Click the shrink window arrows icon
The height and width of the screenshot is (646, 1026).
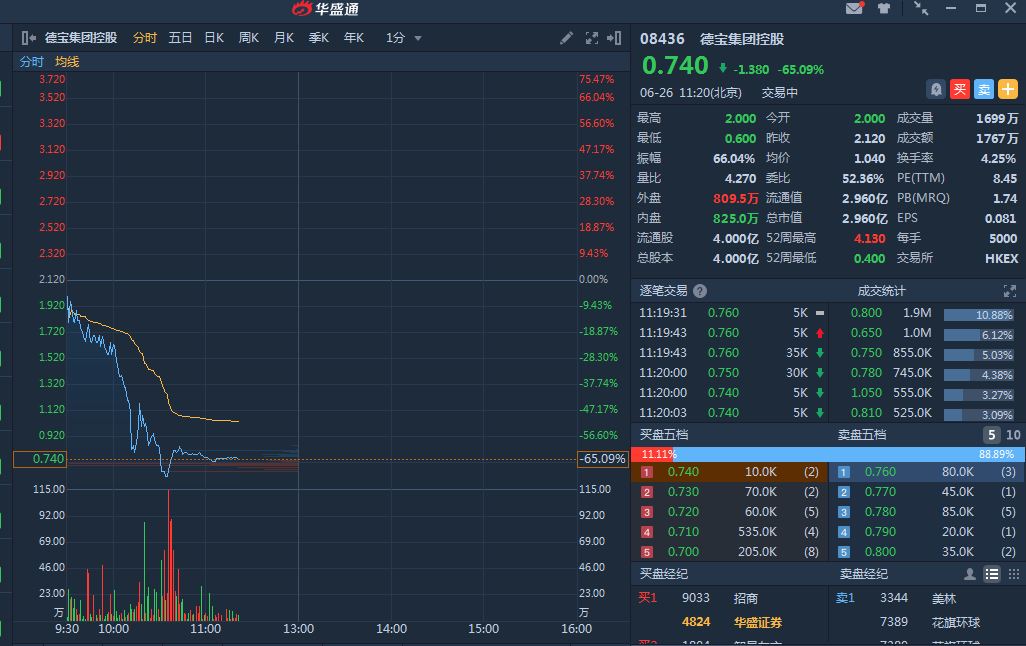921,9
